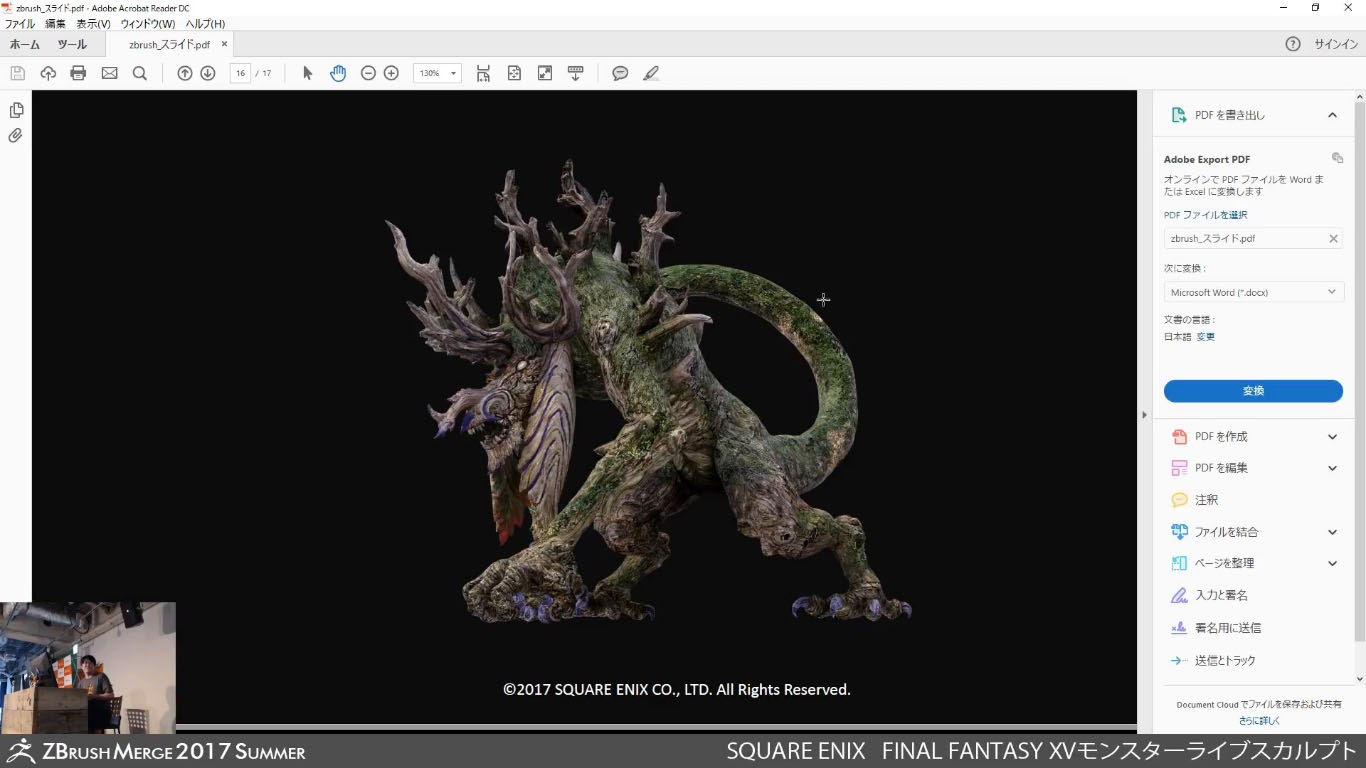Remove selected zbrush_スライド.pdf file

(x=1333, y=239)
